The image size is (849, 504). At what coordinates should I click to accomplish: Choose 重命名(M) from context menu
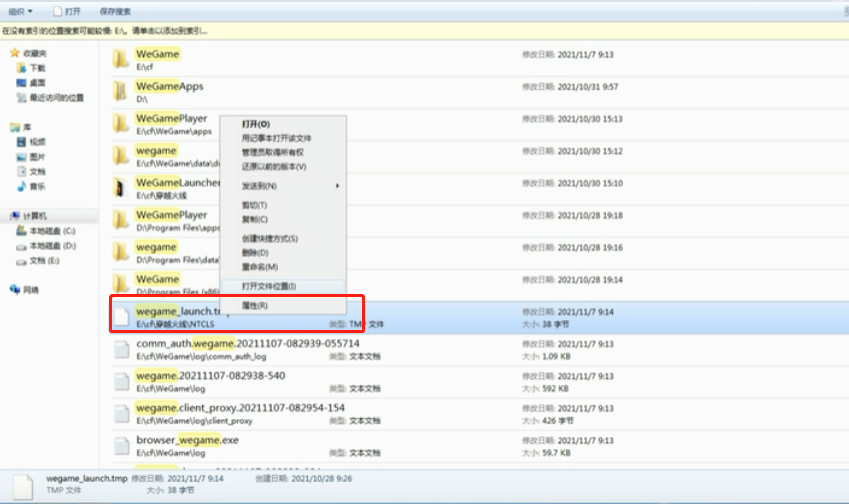283,267
